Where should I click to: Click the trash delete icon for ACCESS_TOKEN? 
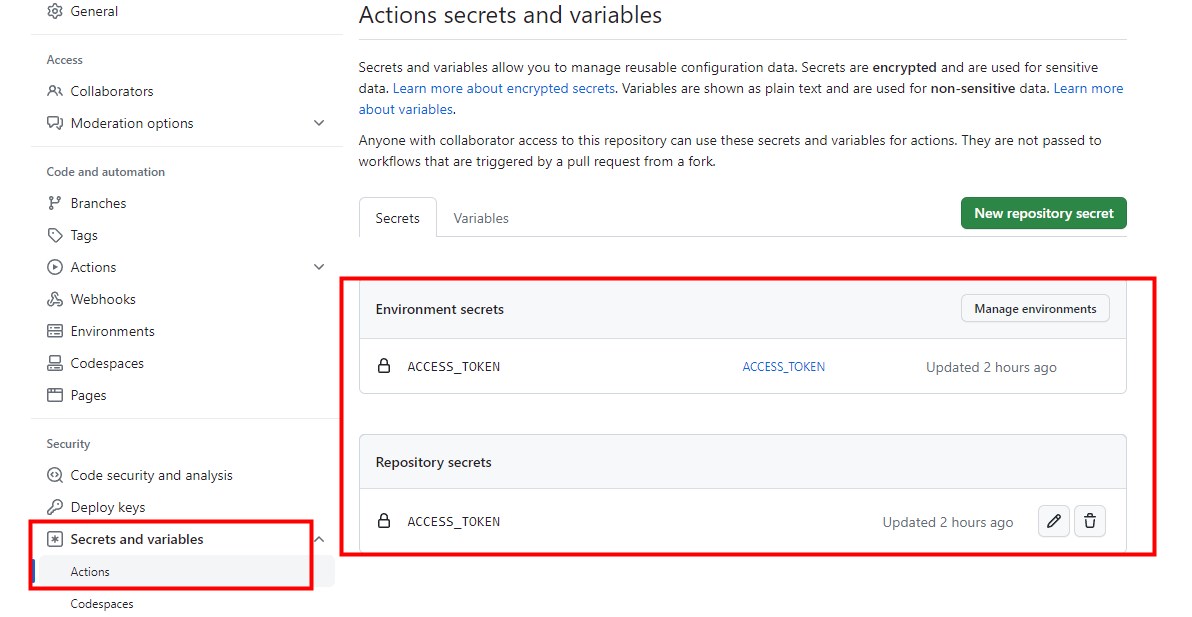[1090, 521]
